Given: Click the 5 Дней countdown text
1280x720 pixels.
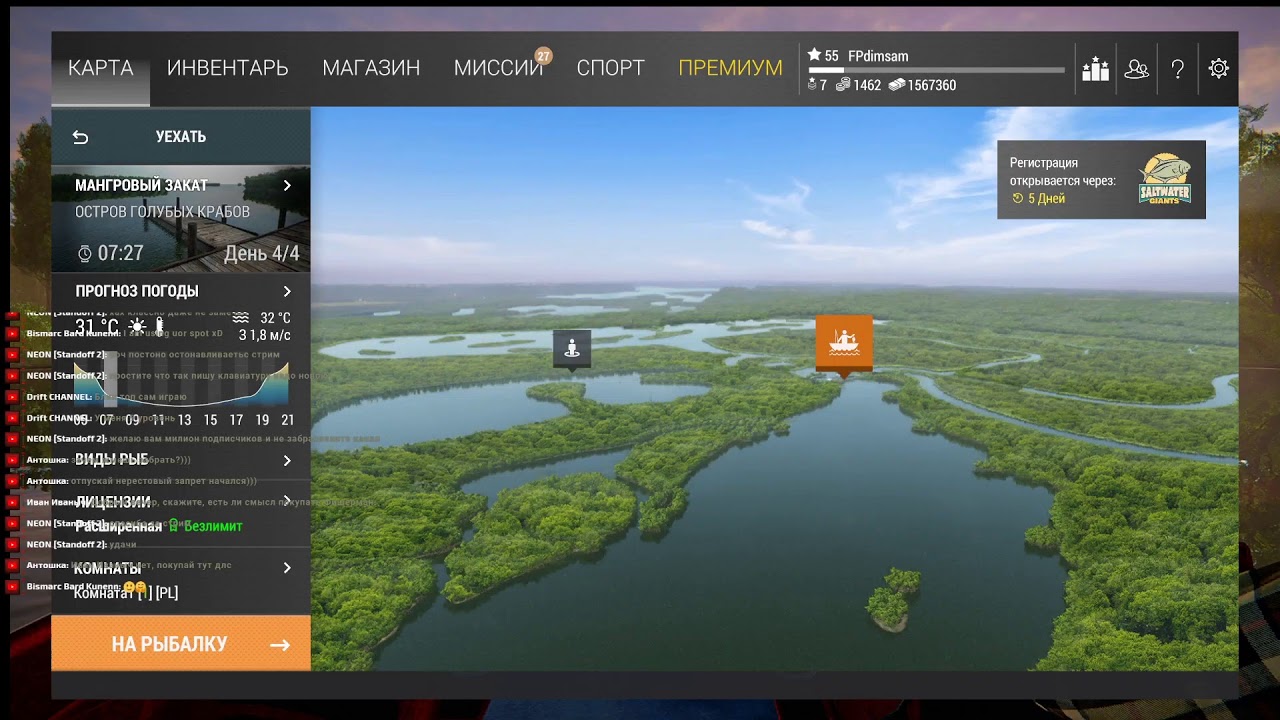Looking at the screenshot, I should tap(1047, 199).
